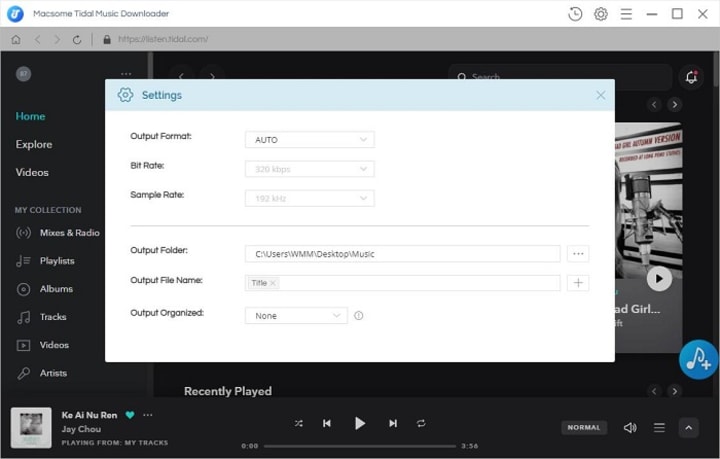
Task: Navigate forward in browser toolbar
Action: click(57, 39)
